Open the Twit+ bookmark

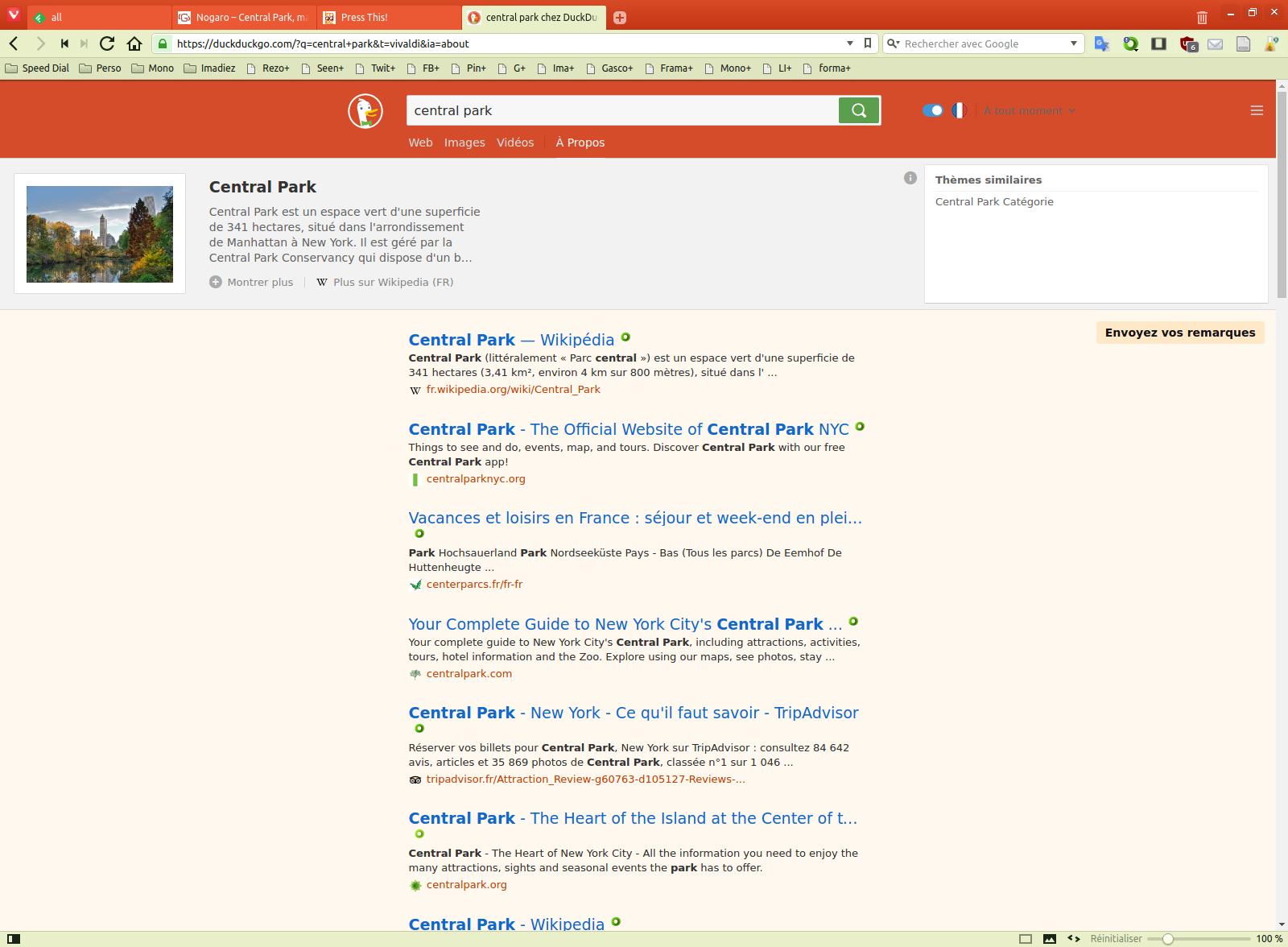tap(375, 68)
